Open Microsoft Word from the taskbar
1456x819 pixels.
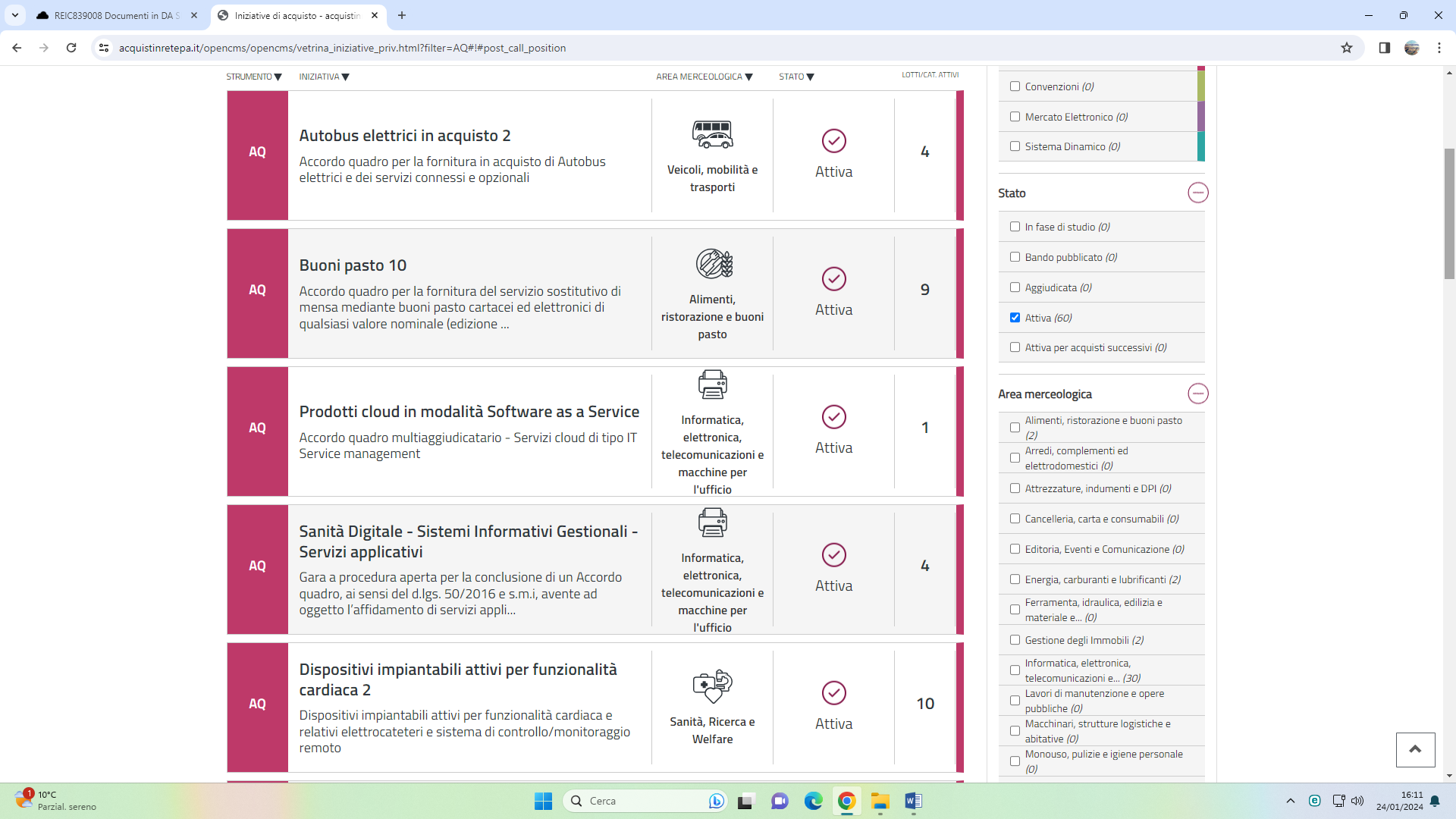[913, 801]
